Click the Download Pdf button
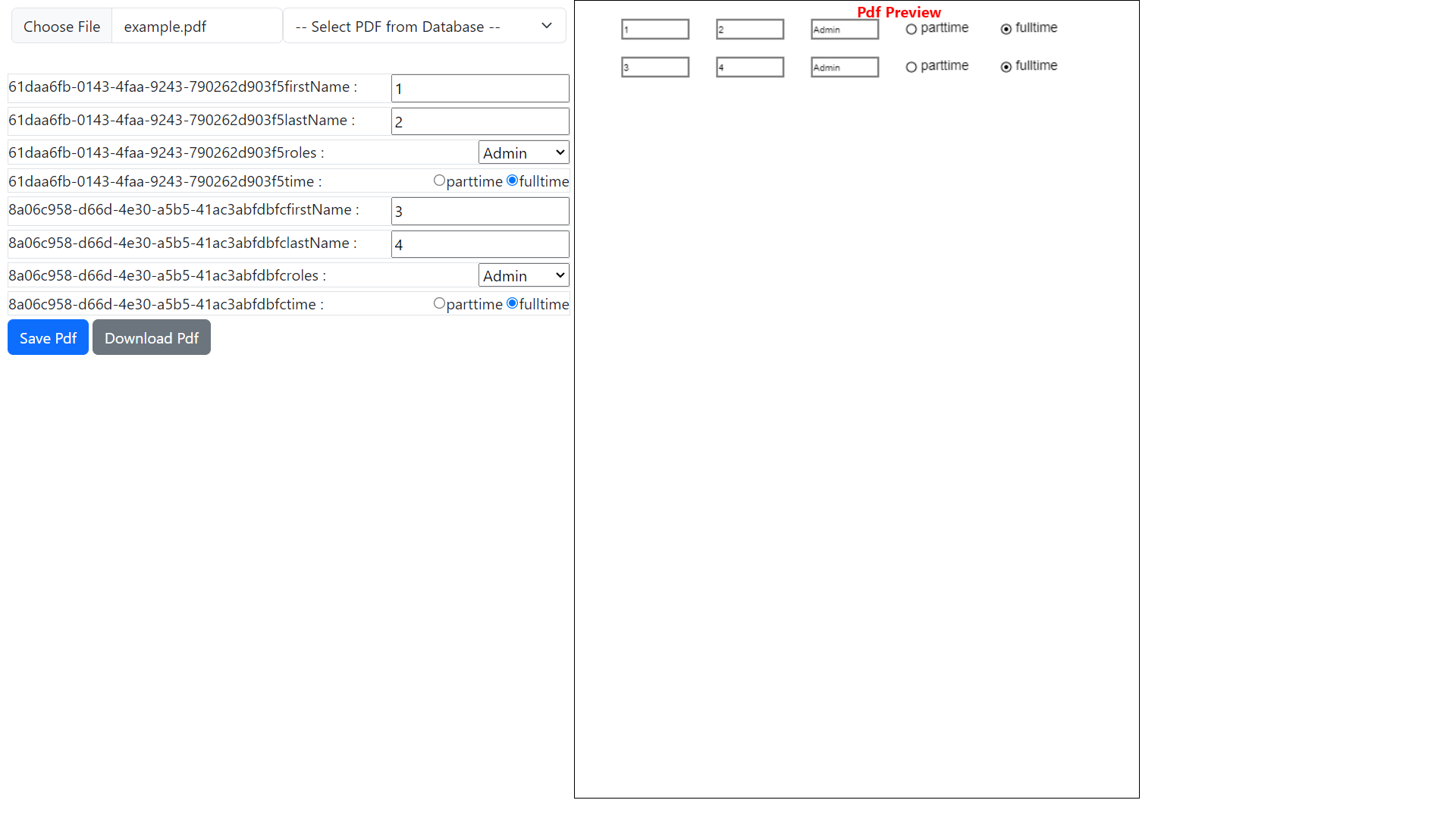The image size is (1456, 819). 151,337
